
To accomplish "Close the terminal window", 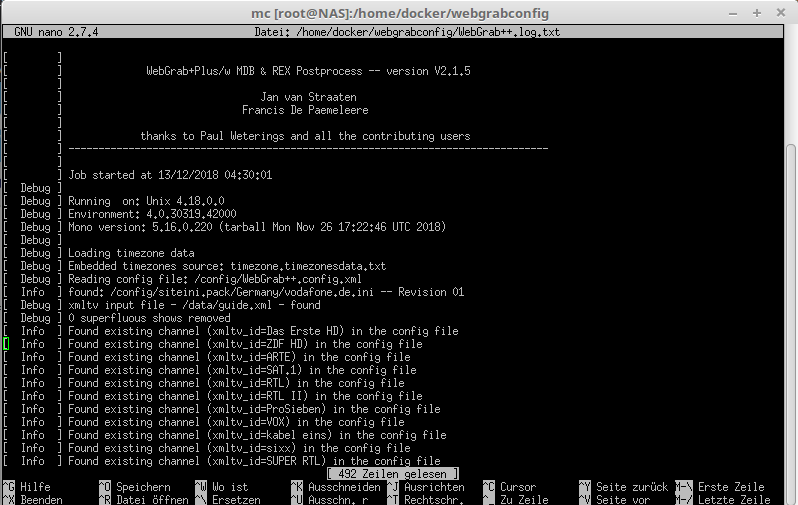I will pos(781,13).
